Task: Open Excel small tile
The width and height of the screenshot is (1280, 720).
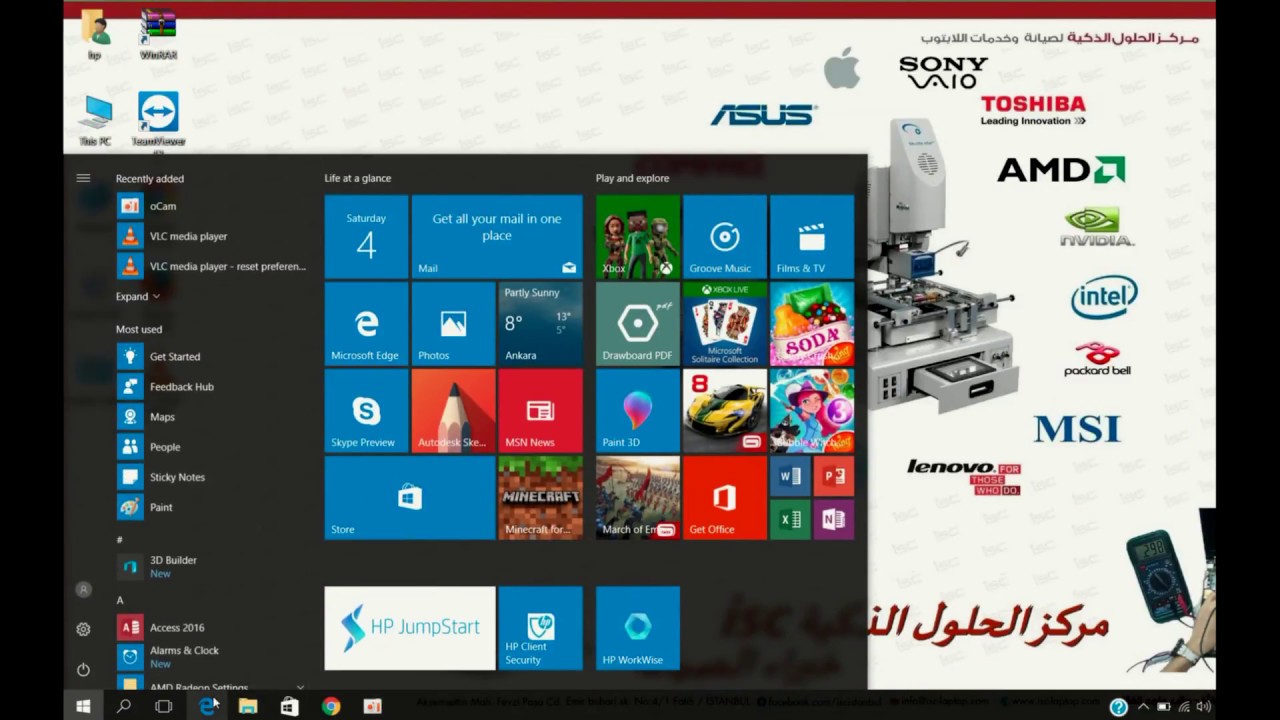Action: (x=790, y=519)
